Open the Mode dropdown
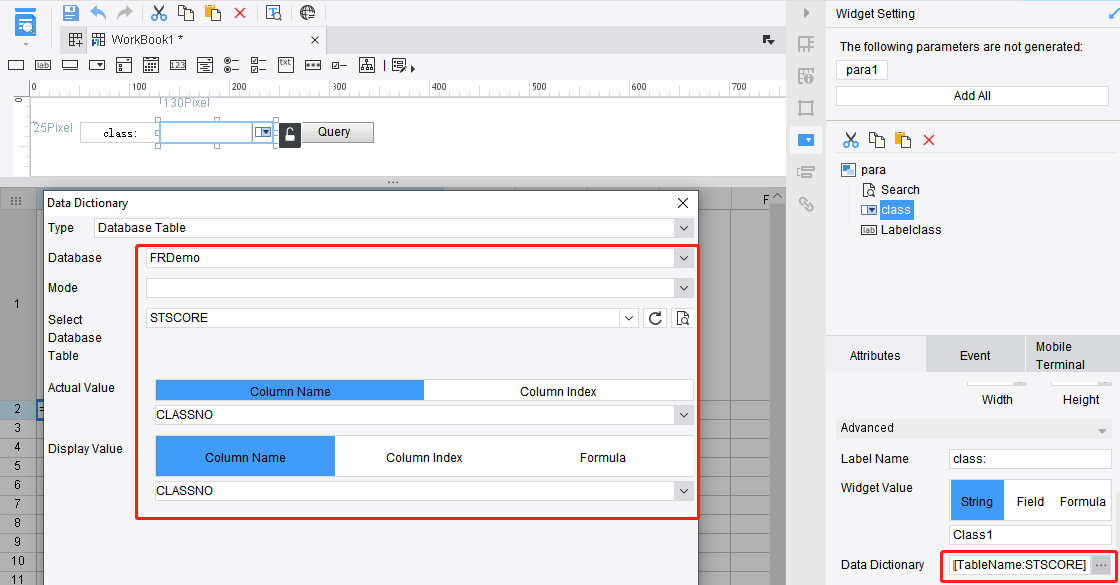This screenshot has width=1120, height=585. [x=684, y=288]
